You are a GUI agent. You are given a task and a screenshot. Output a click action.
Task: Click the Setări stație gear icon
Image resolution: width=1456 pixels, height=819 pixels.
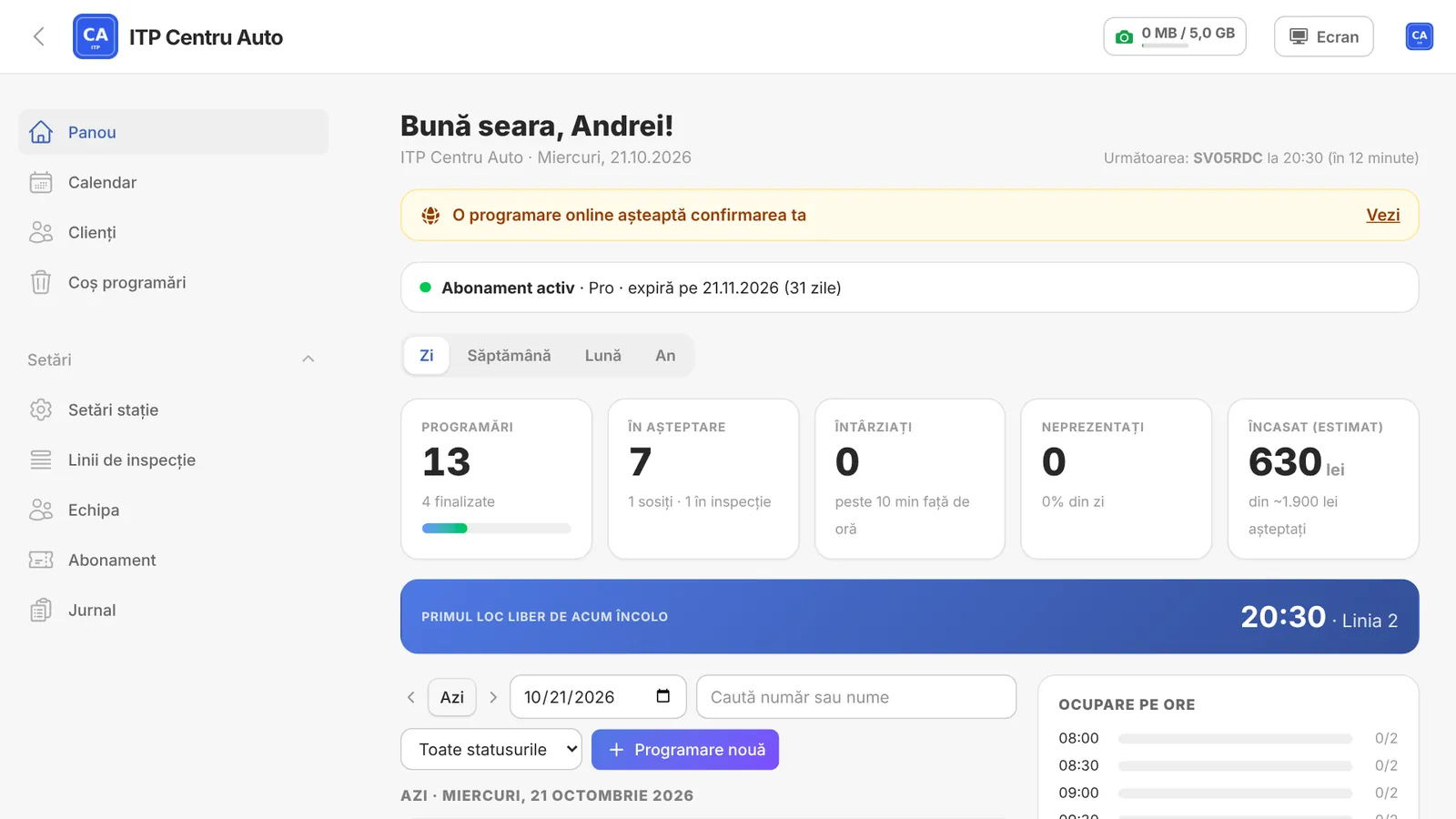coord(41,409)
